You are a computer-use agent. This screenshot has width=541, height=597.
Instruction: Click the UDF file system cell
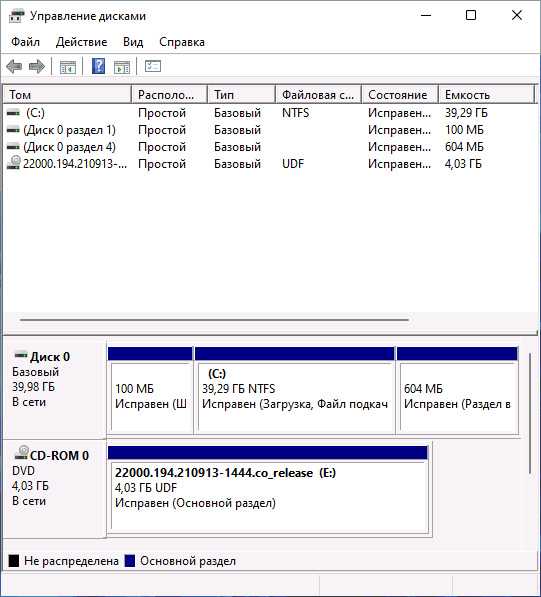pyautogui.click(x=293, y=164)
